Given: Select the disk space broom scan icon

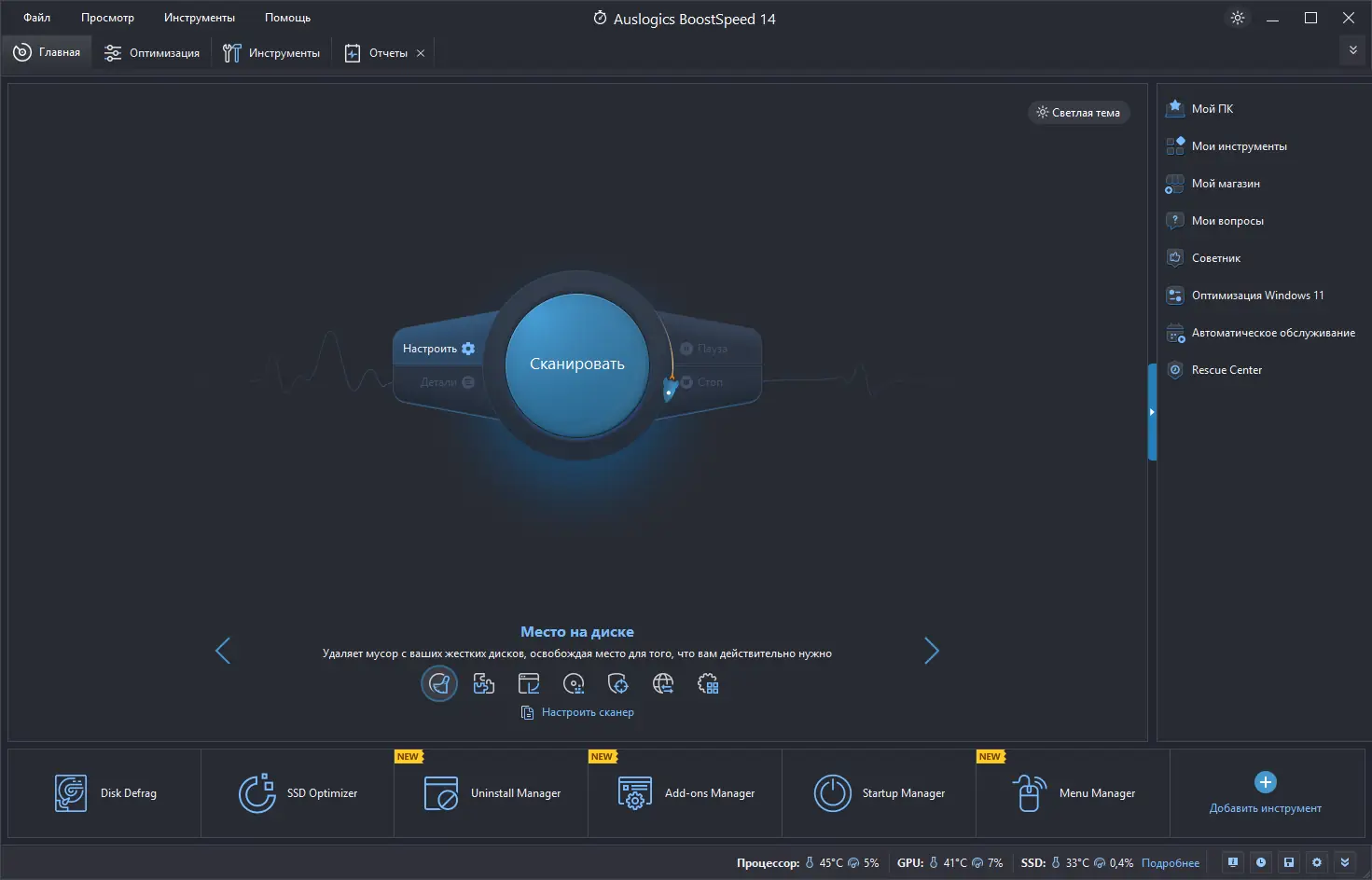Looking at the screenshot, I should [x=439, y=684].
